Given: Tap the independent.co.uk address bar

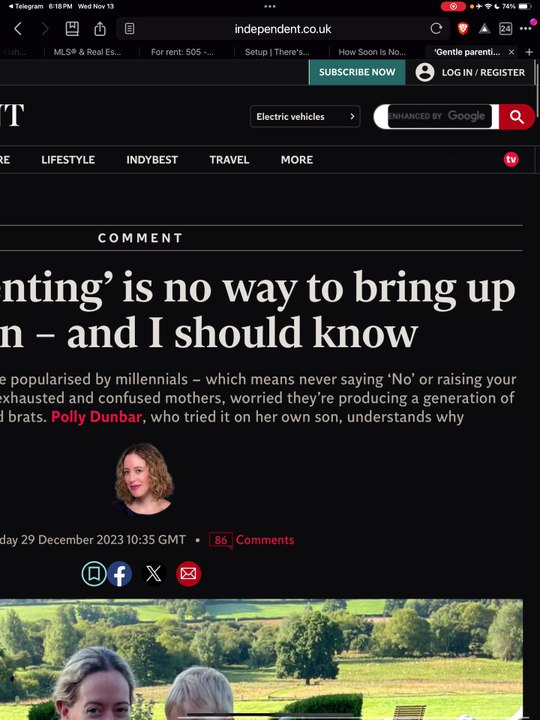Looking at the screenshot, I should pyautogui.click(x=283, y=29).
